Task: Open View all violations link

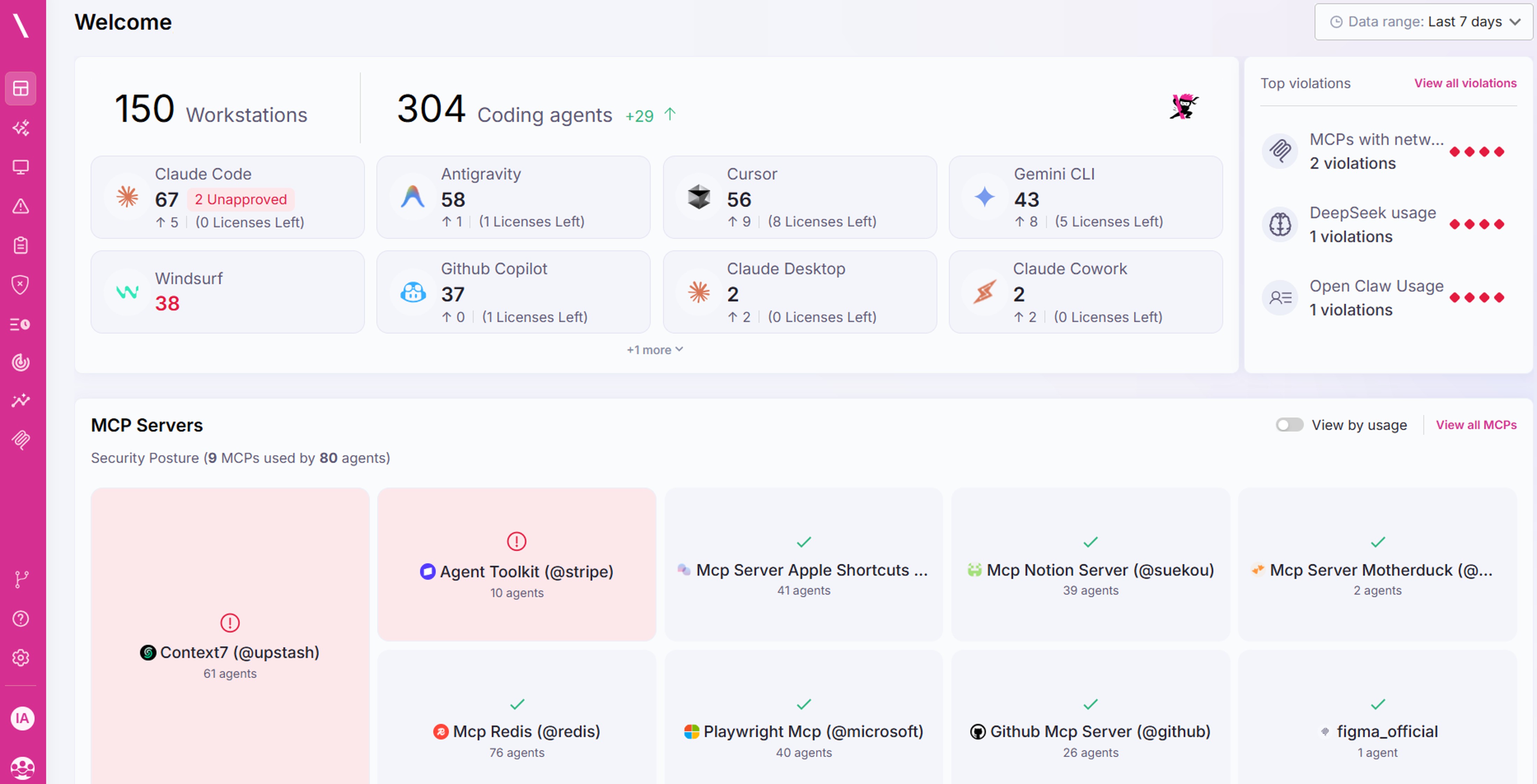Action: coord(1465,83)
